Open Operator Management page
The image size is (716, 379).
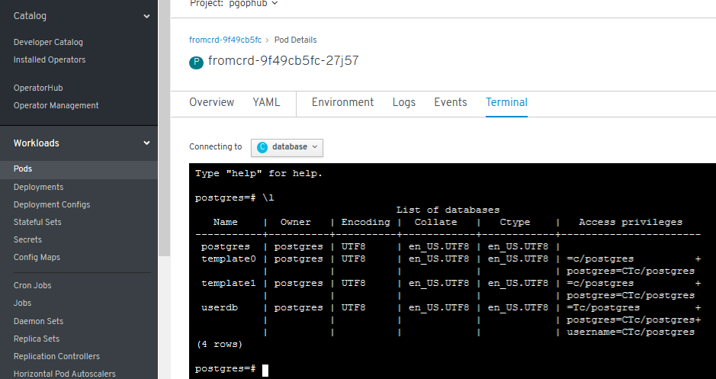56,105
